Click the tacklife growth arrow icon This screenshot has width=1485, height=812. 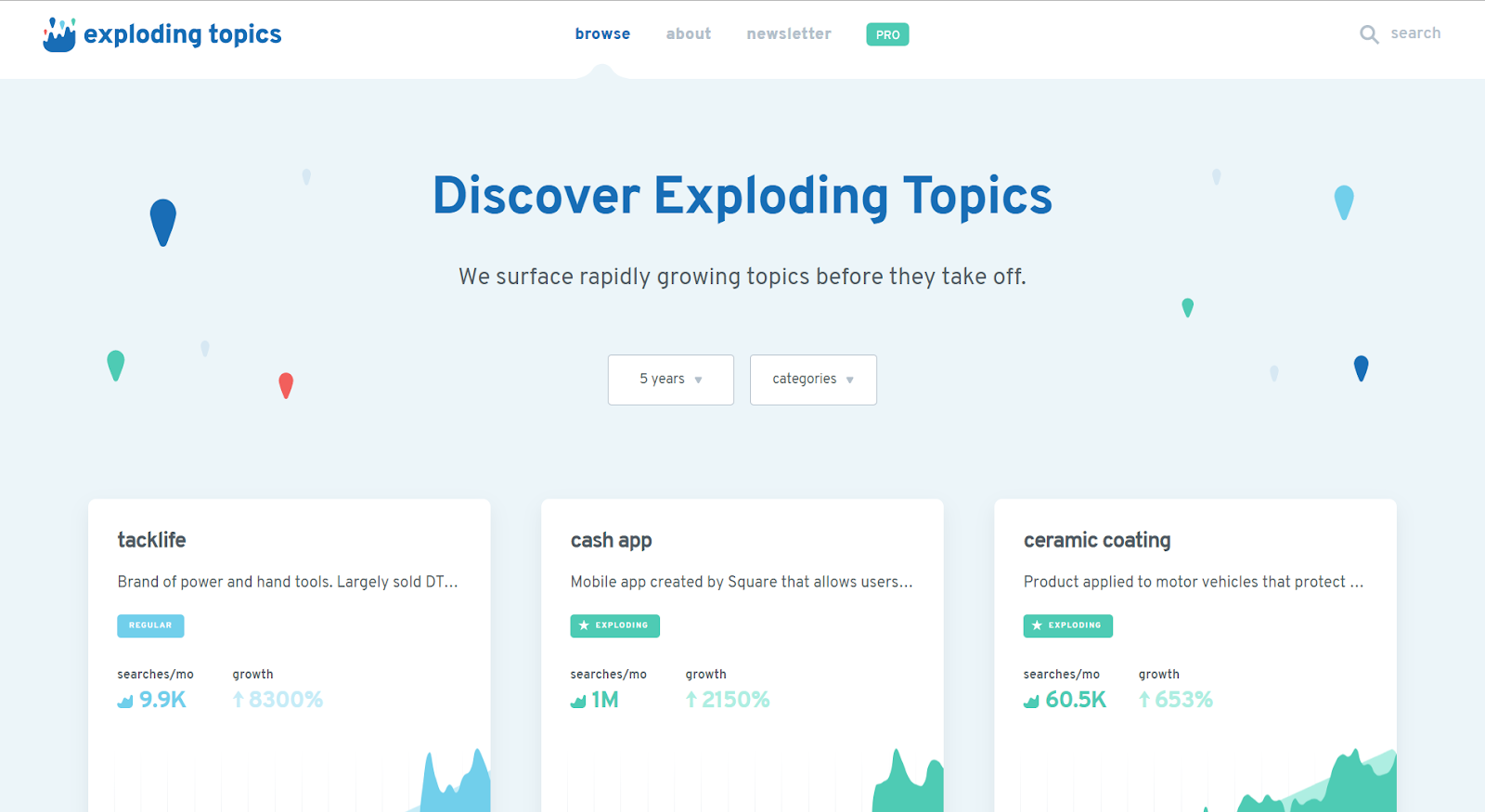[x=239, y=700]
